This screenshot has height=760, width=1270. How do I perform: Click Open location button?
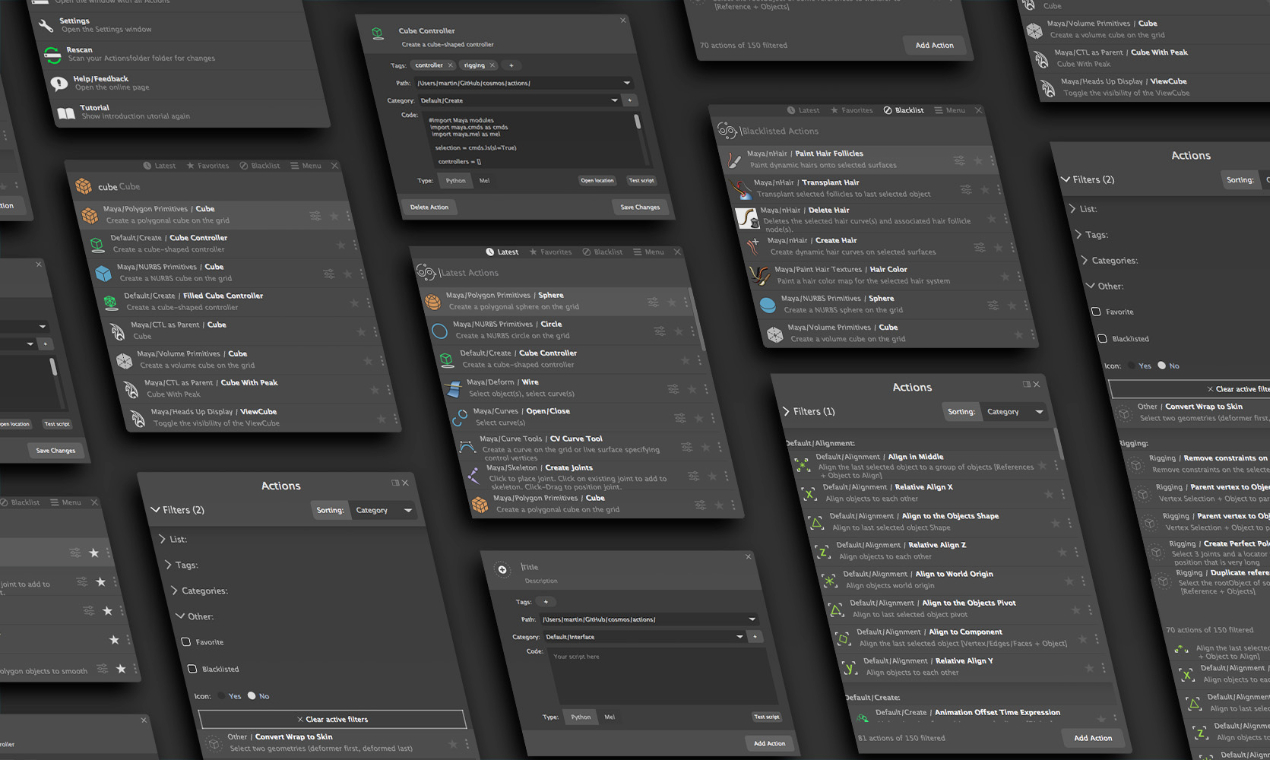pyautogui.click(x=597, y=180)
